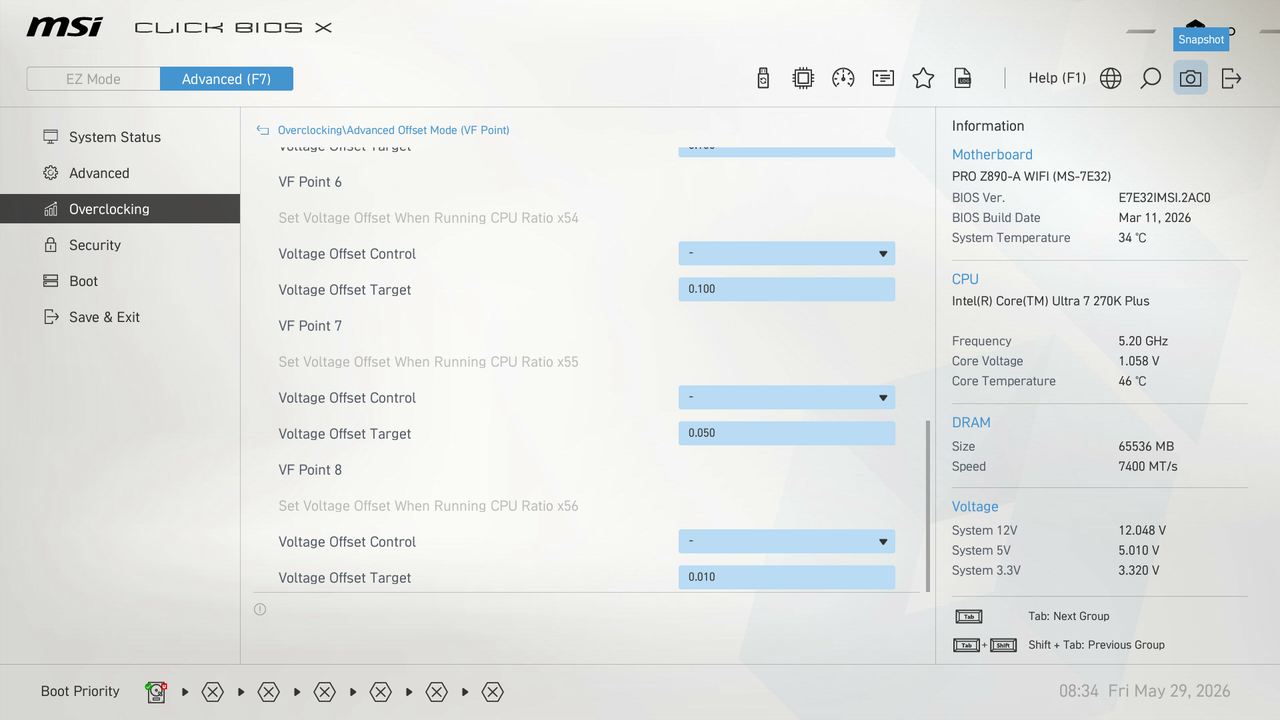
Task: Click the info circle icon below the settings
Action: pos(260,609)
